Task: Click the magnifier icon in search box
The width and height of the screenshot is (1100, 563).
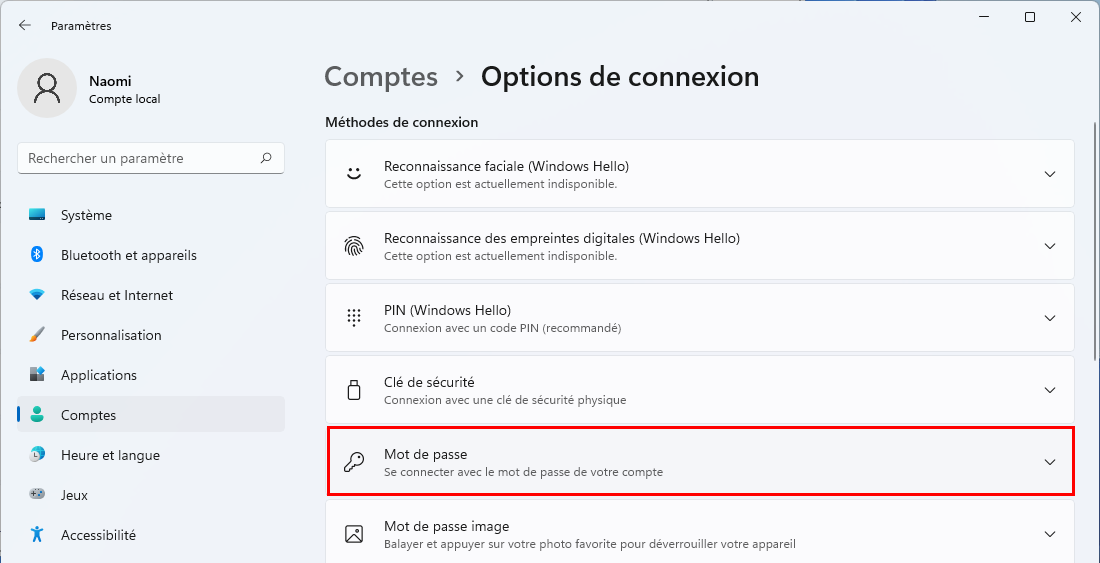Action: point(266,158)
